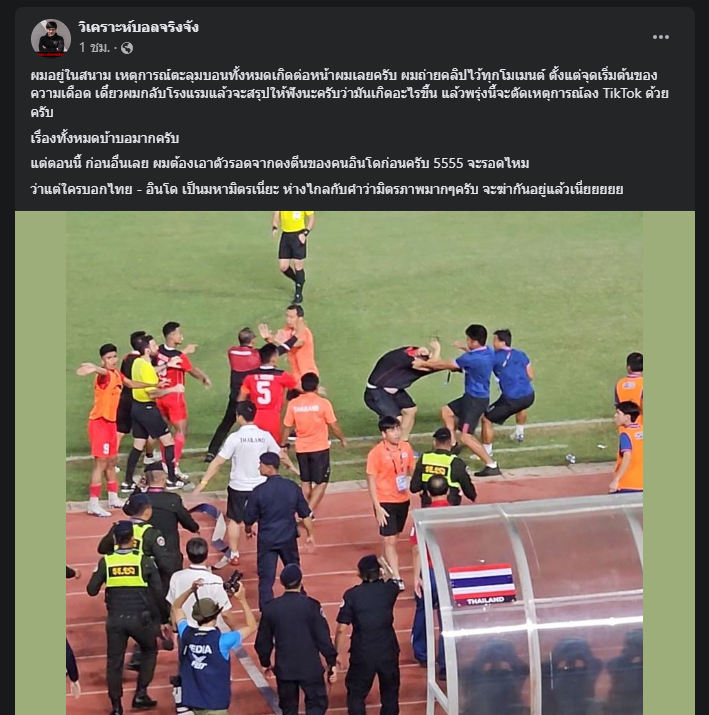
Task: Open the post options three-dot menu
Action: pyautogui.click(x=660, y=37)
